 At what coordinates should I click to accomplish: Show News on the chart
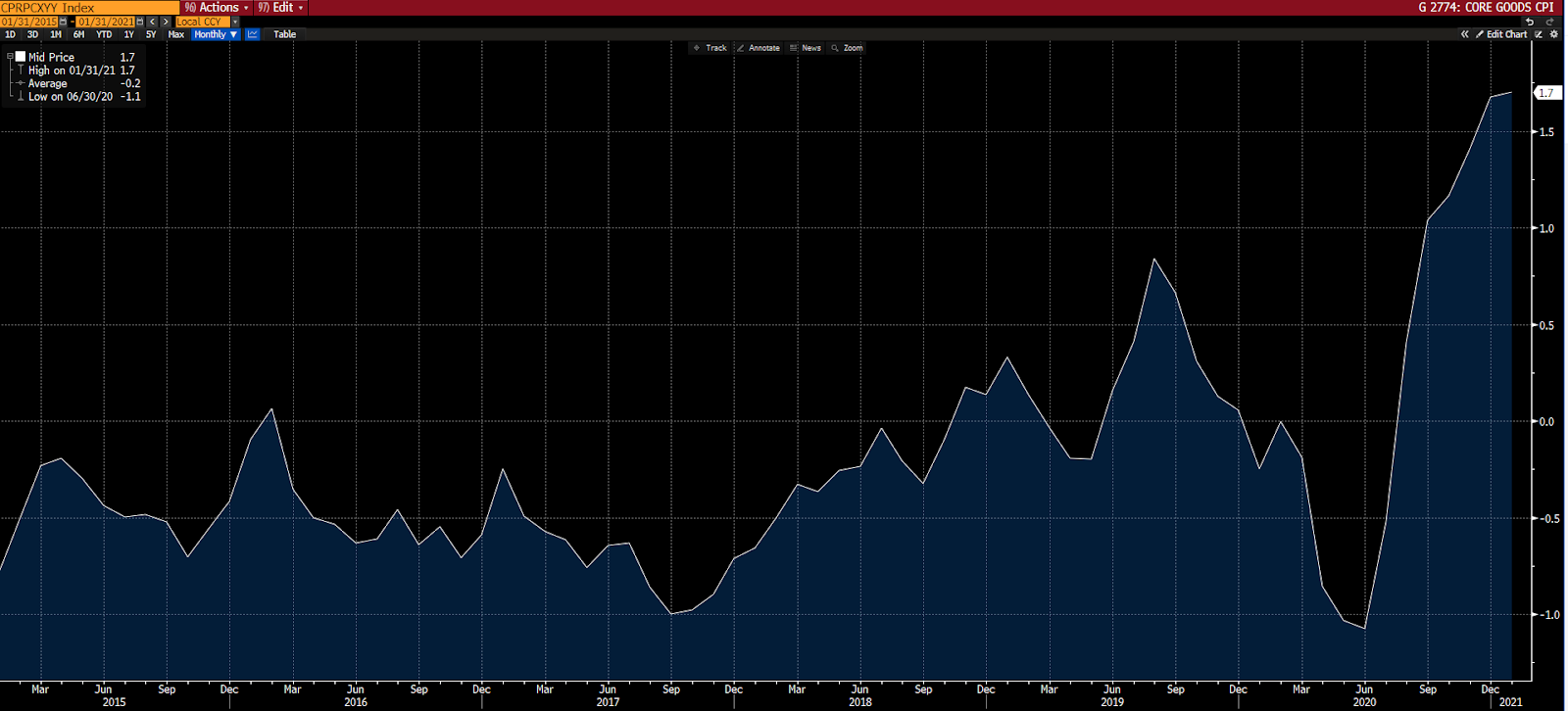[x=806, y=48]
